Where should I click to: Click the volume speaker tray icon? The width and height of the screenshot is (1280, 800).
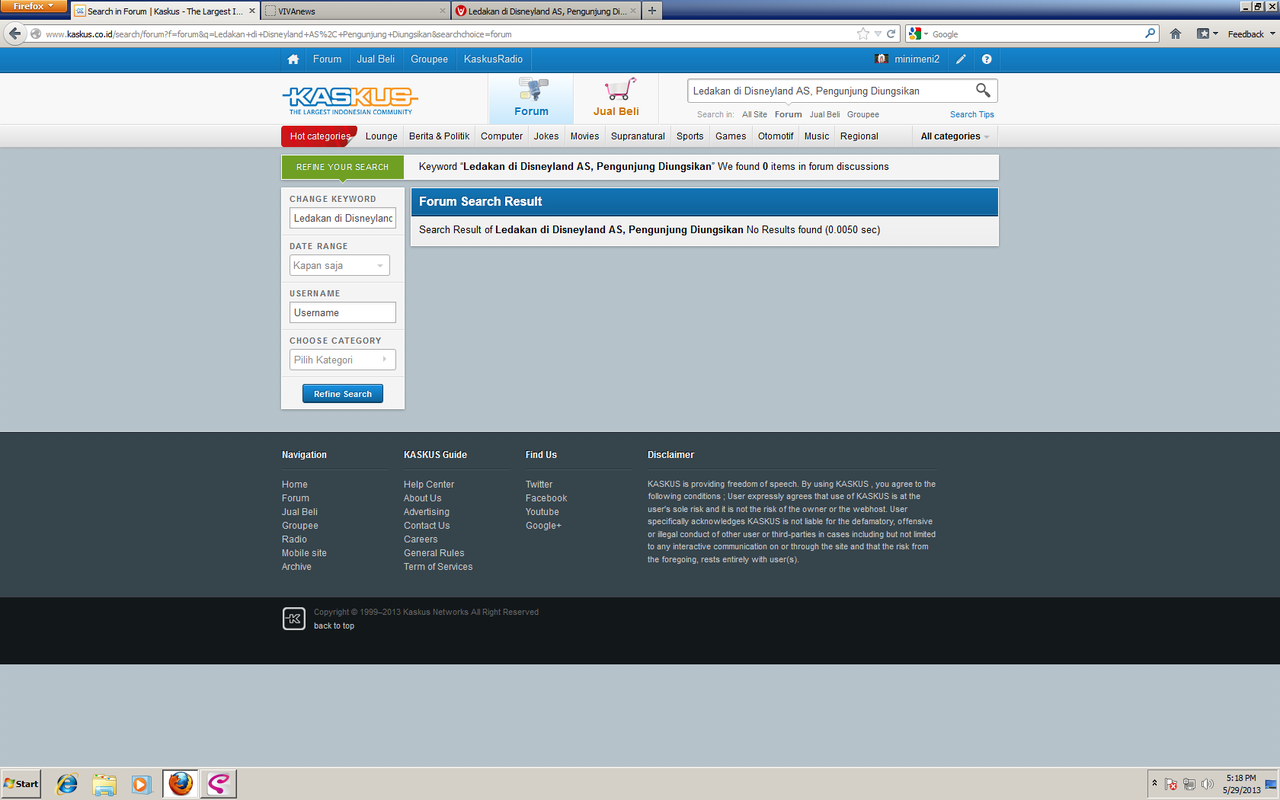[1207, 784]
